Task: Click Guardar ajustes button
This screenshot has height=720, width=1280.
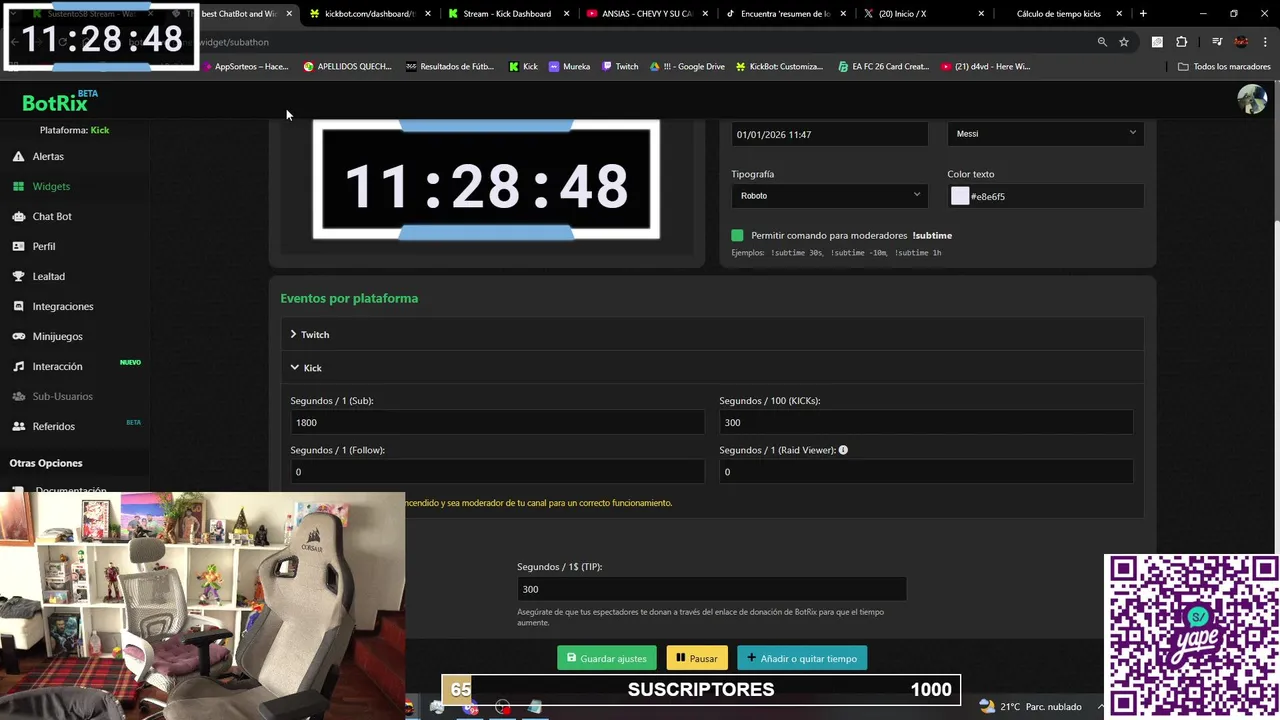Action: click(607, 658)
